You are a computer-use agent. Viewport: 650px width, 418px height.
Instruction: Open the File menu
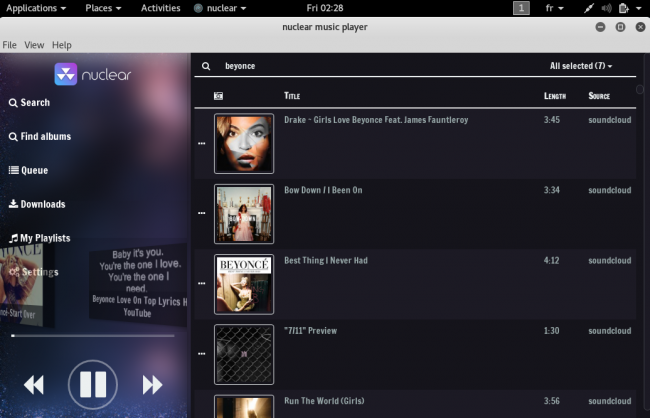click(10, 45)
